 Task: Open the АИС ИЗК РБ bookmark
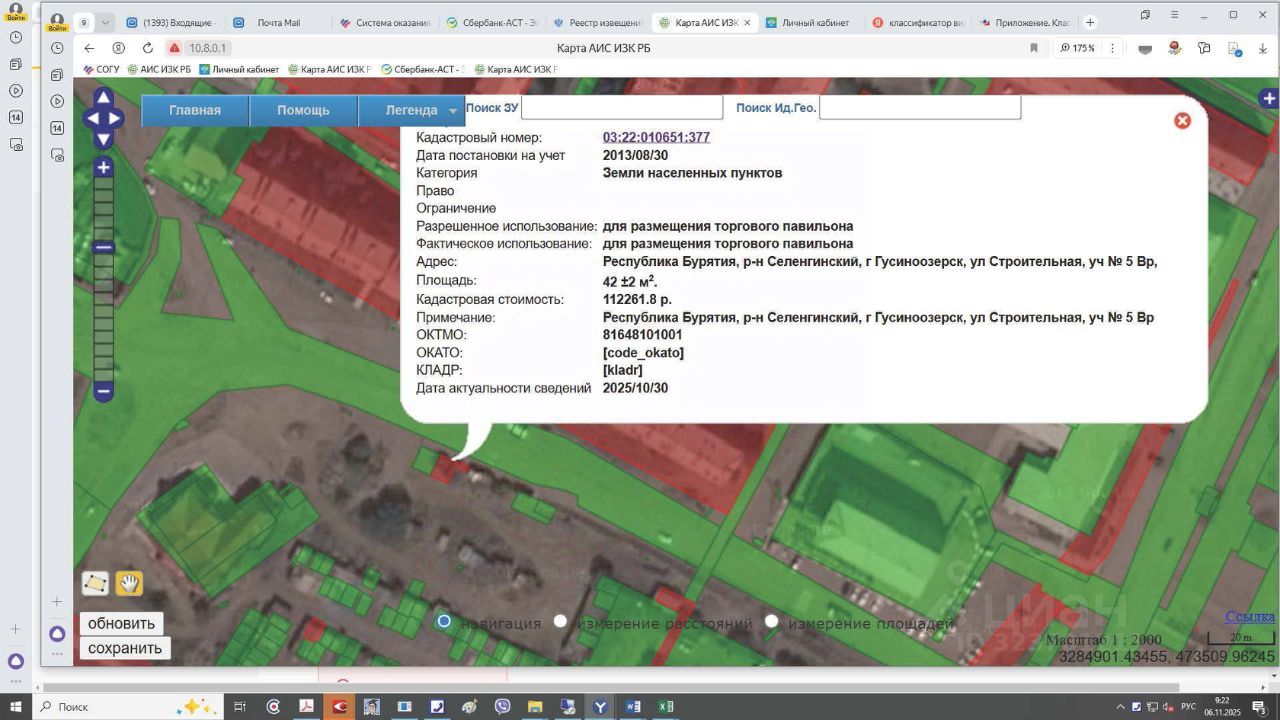(x=159, y=70)
